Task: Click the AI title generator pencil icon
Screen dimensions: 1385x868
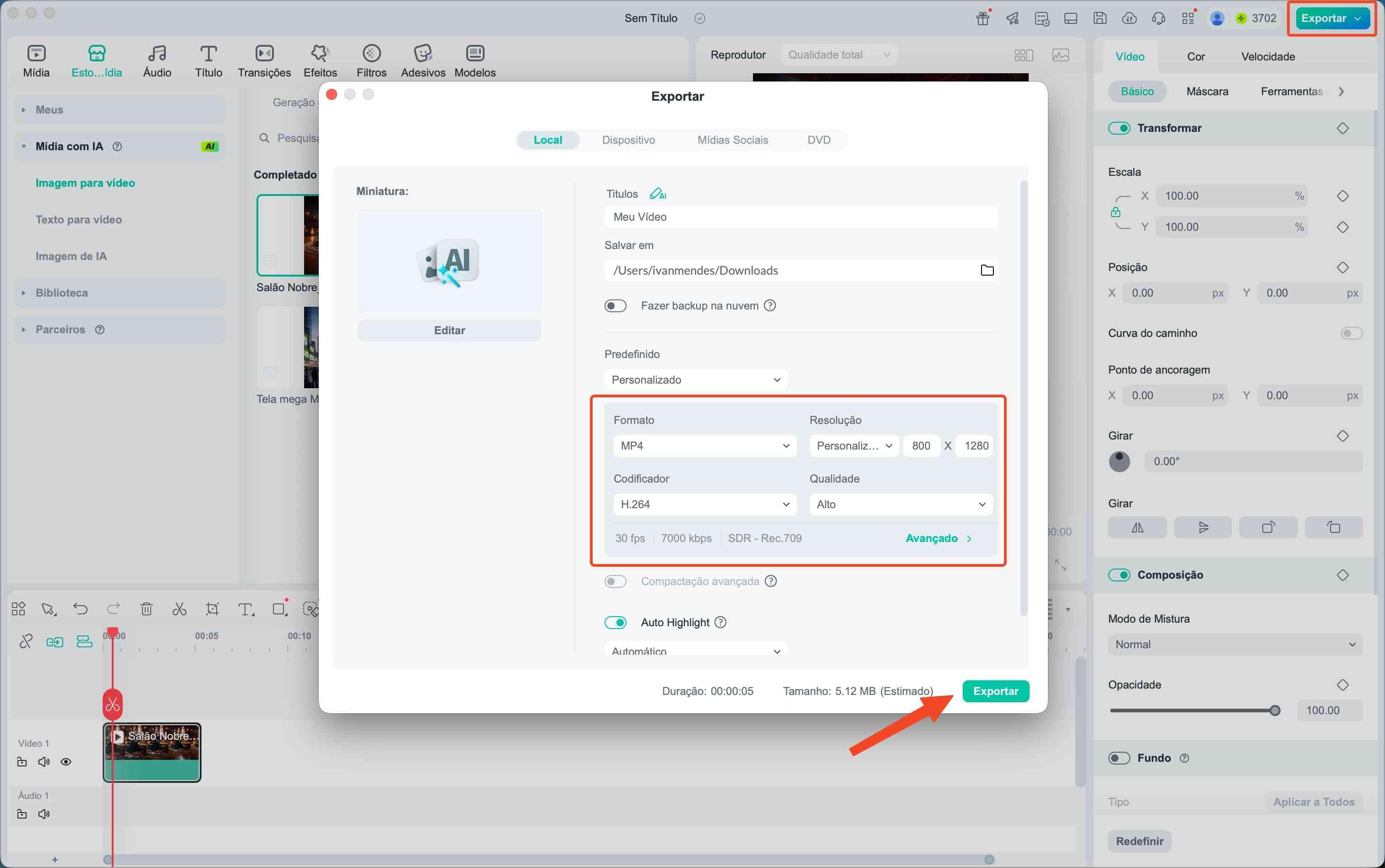Action: (x=658, y=194)
